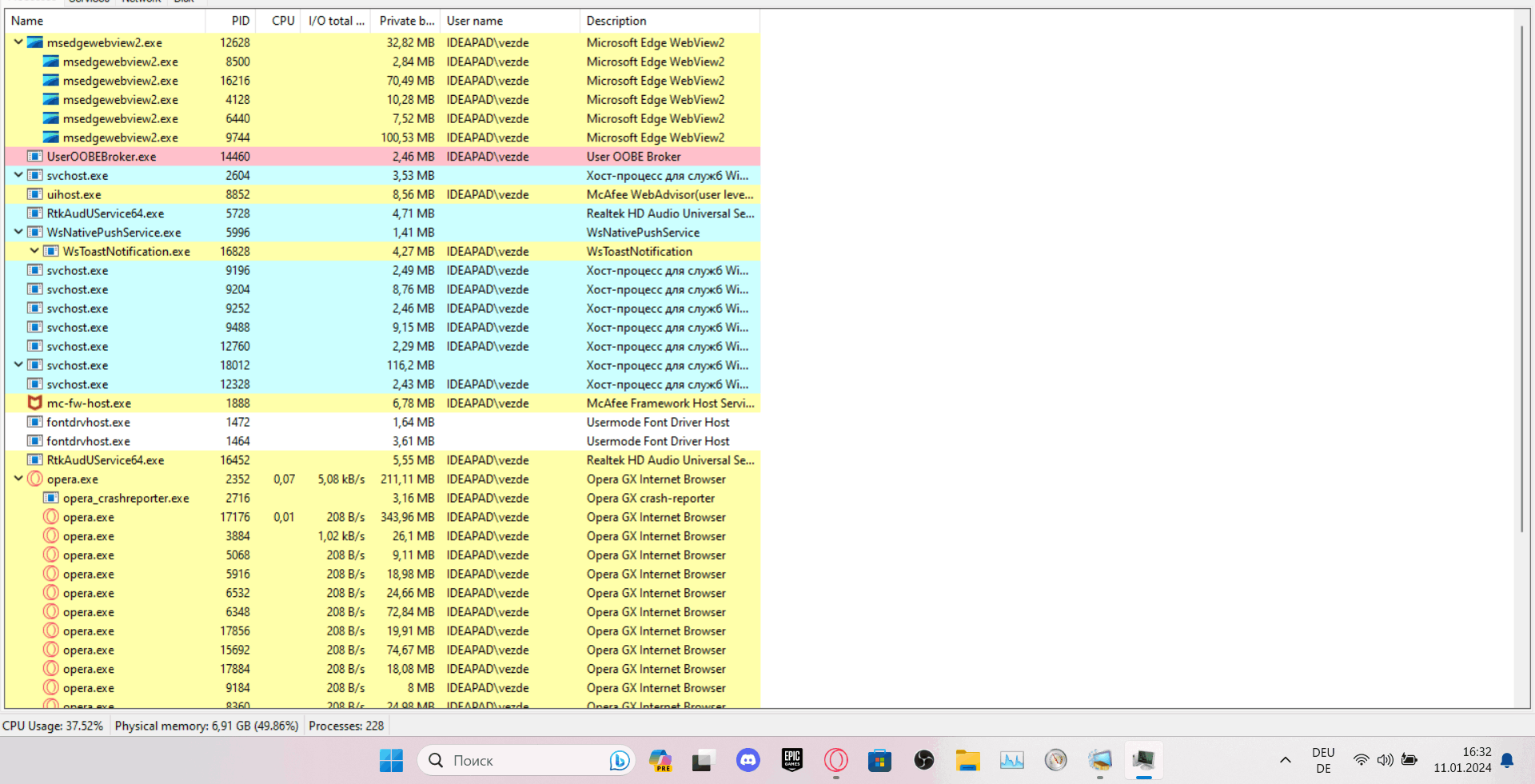The width and height of the screenshot is (1535, 784).
Task: Click the DEU DE language indicator
Action: 1323,760
